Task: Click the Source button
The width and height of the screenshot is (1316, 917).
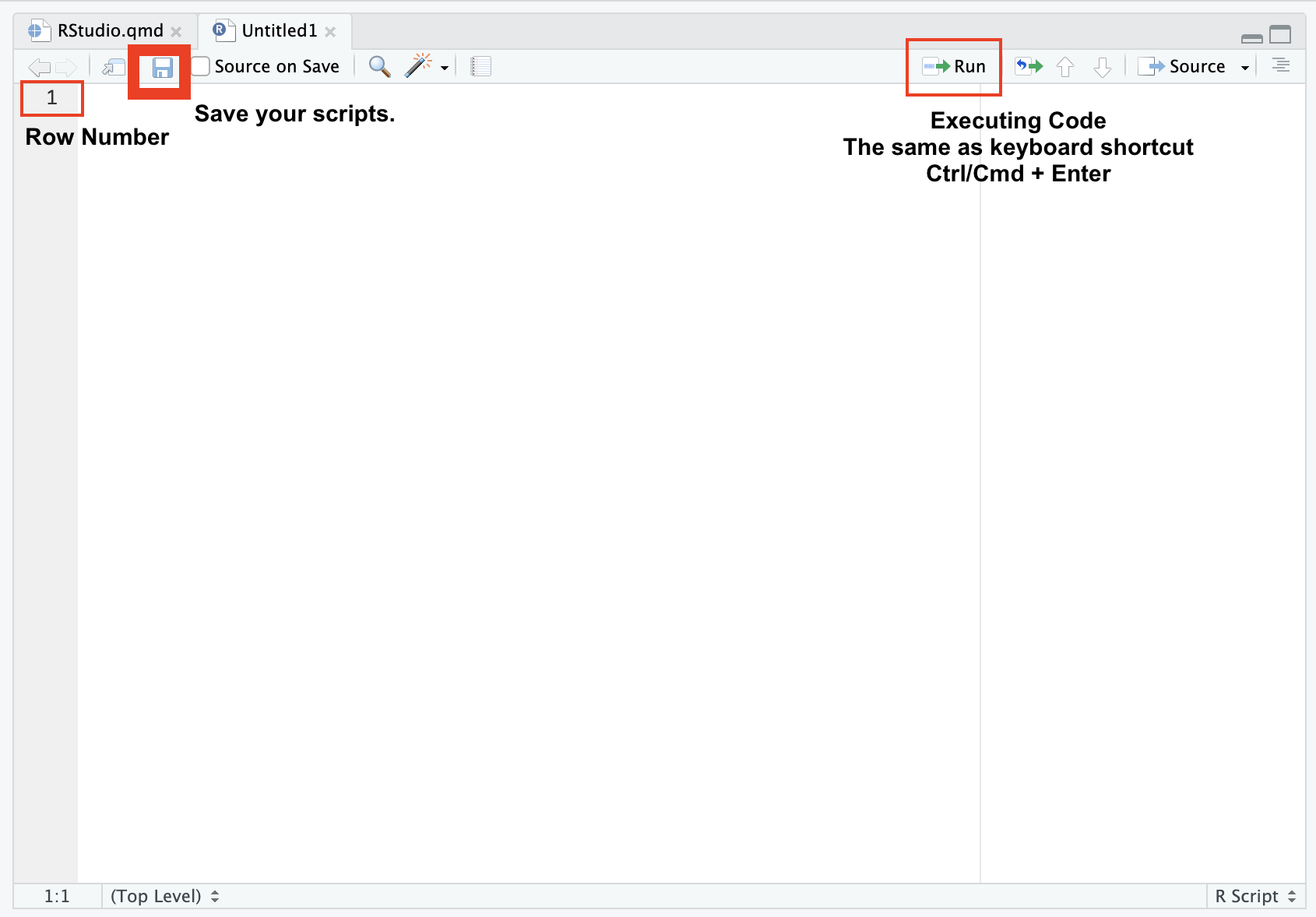Action: coord(1184,67)
